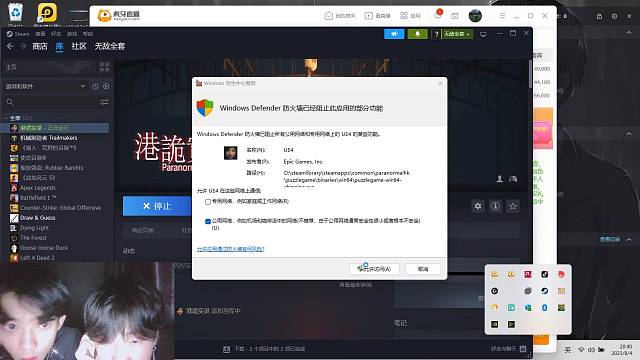Click input method 英 indicator in taskbar

(x=568, y=350)
